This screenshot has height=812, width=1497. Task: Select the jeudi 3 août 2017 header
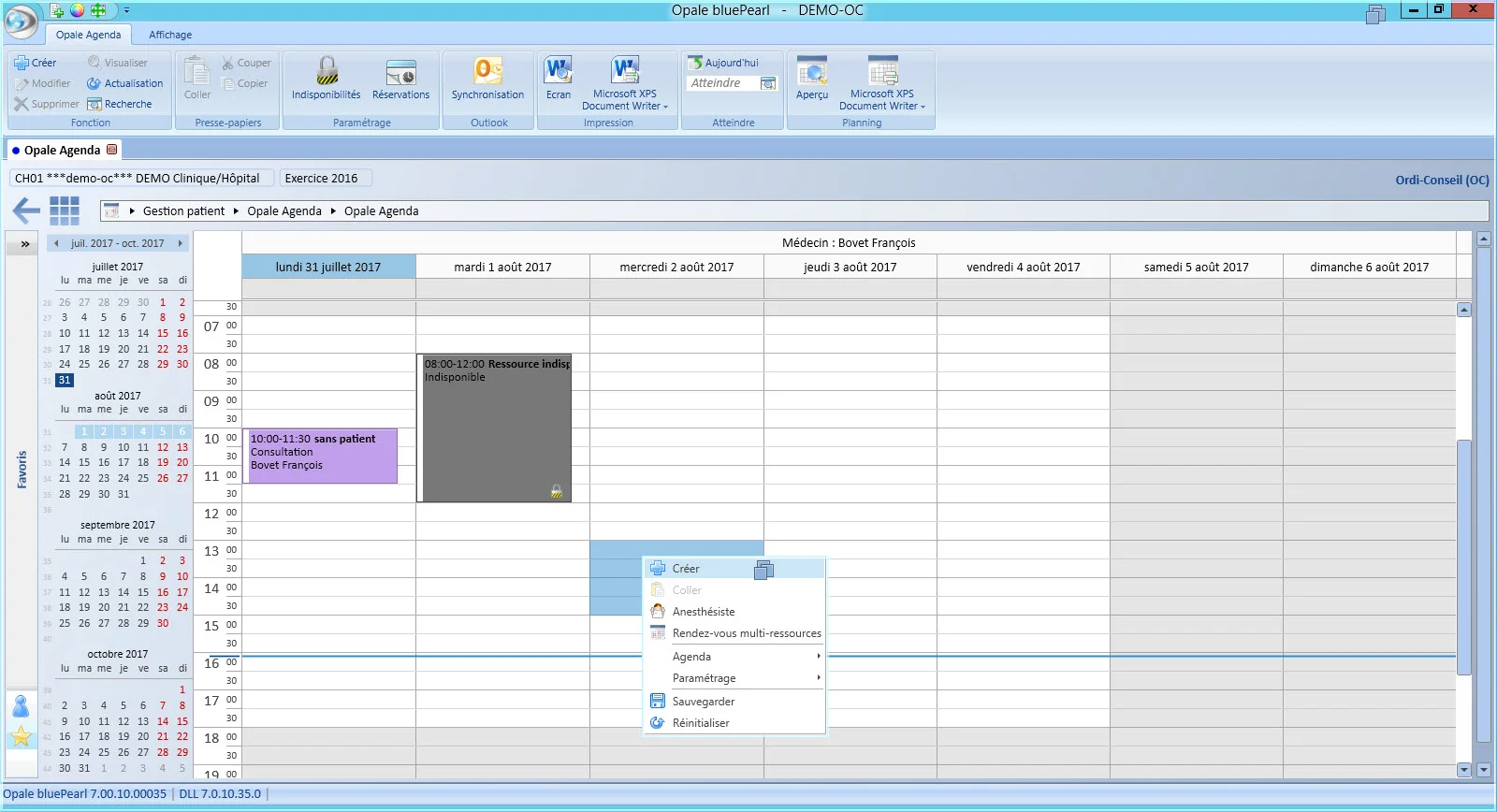click(850, 267)
